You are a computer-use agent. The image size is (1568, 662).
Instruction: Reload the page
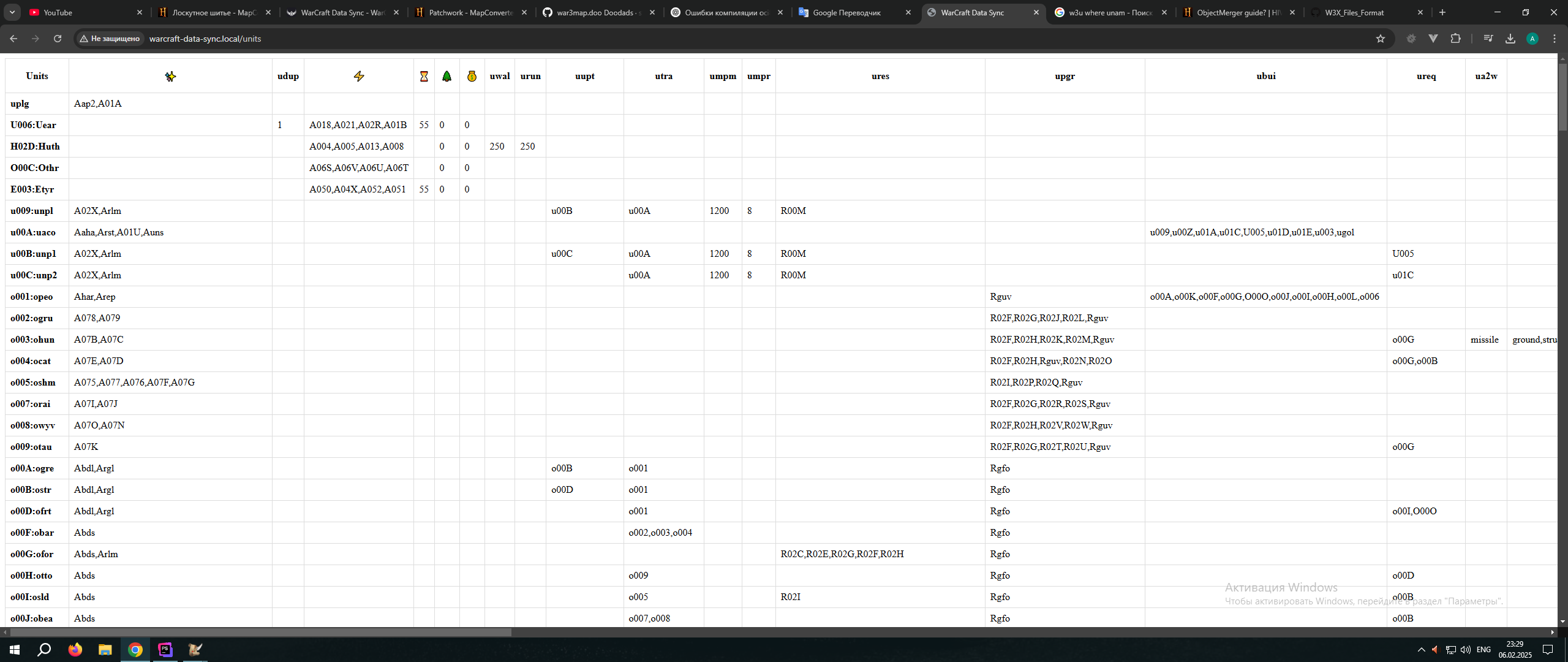(58, 39)
